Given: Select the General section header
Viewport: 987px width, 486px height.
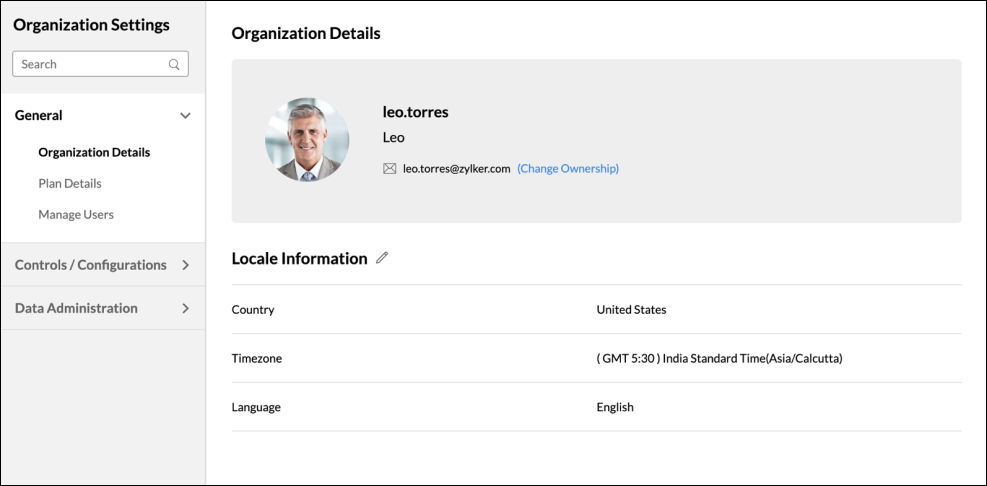Looking at the screenshot, I should (x=39, y=116).
